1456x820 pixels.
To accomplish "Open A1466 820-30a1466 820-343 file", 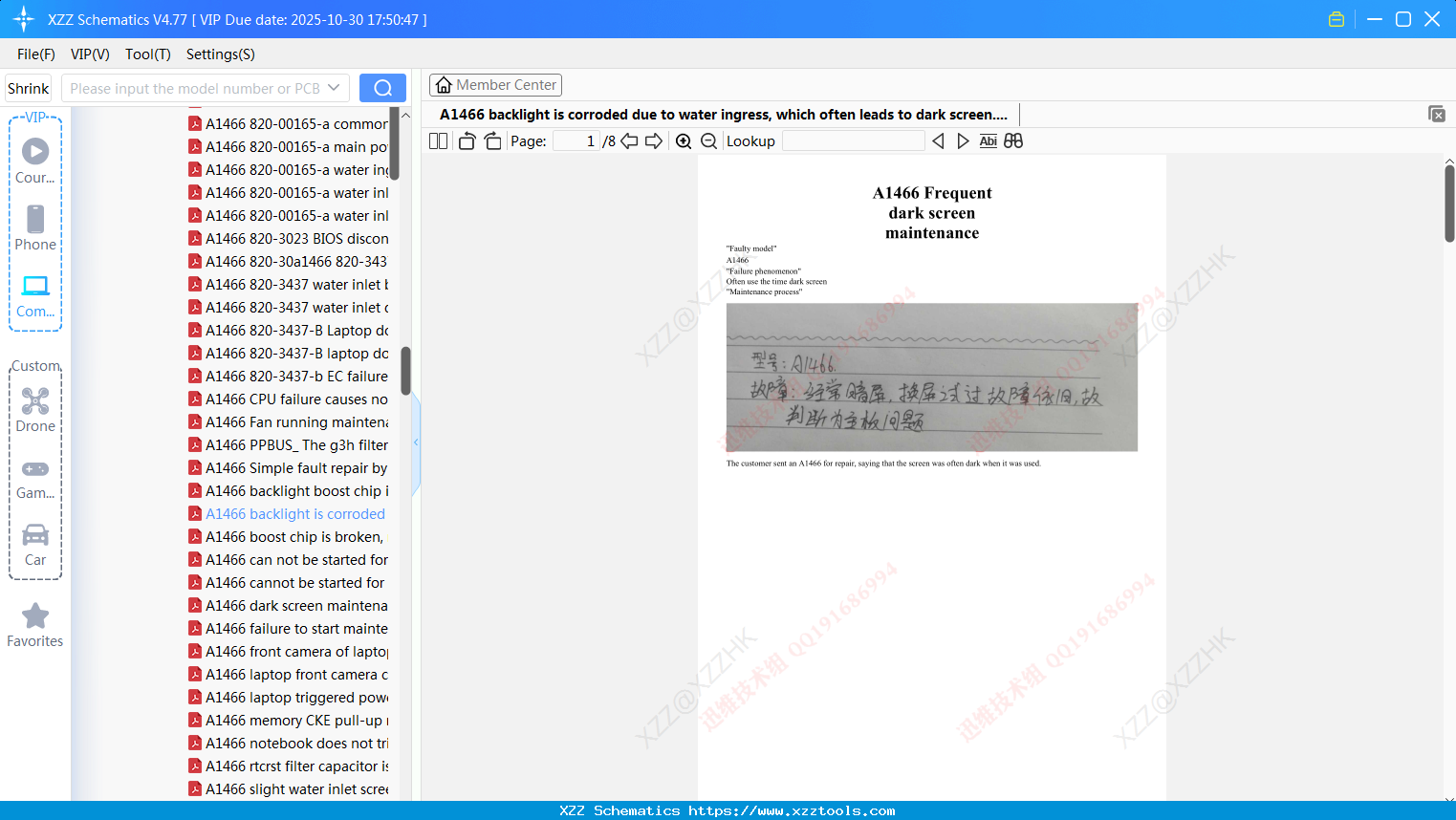I will coord(288,262).
